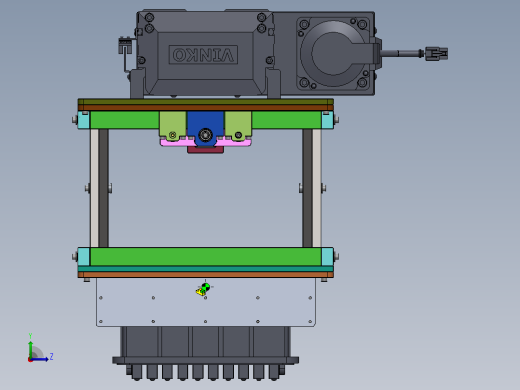Select the VINKO embossed label on the motor
The image size is (520, 390).
[x=203, y=55]
